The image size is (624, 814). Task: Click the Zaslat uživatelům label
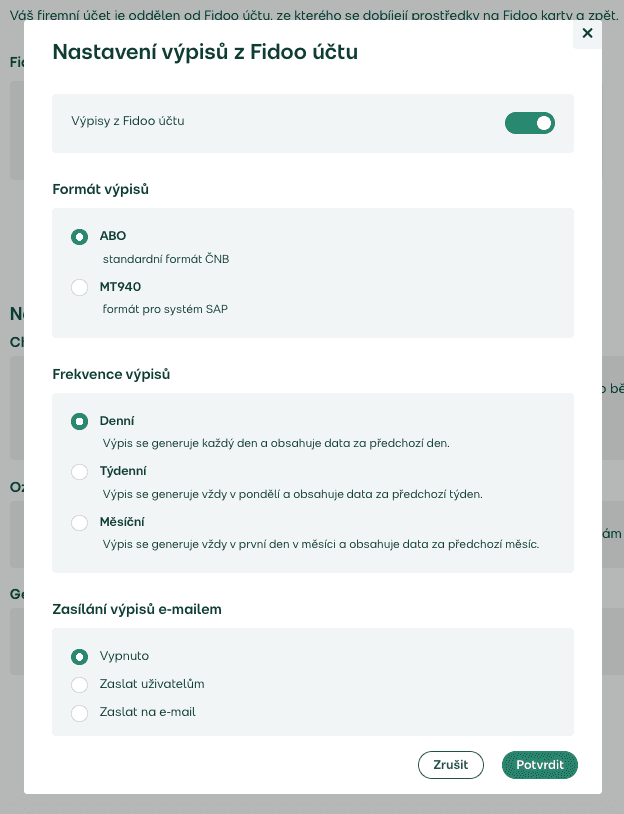tap(152, 684)
